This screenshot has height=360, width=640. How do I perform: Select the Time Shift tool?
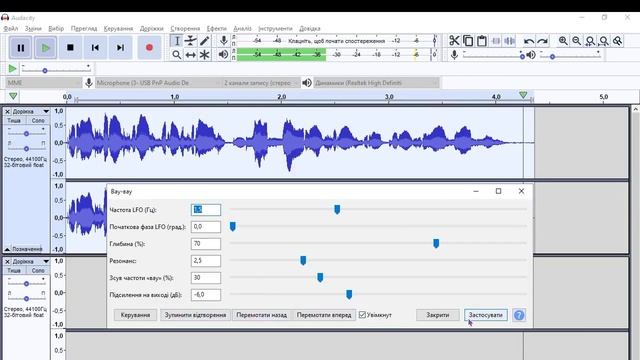191,55
